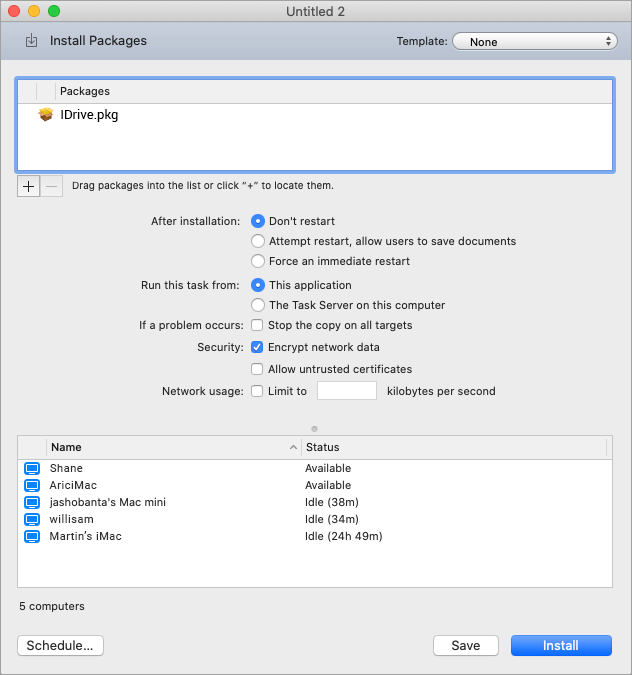Select the AriciMac computer icon
Image resolution: width=632 pixels, height=675 pixels.
[x=32, y=485]
